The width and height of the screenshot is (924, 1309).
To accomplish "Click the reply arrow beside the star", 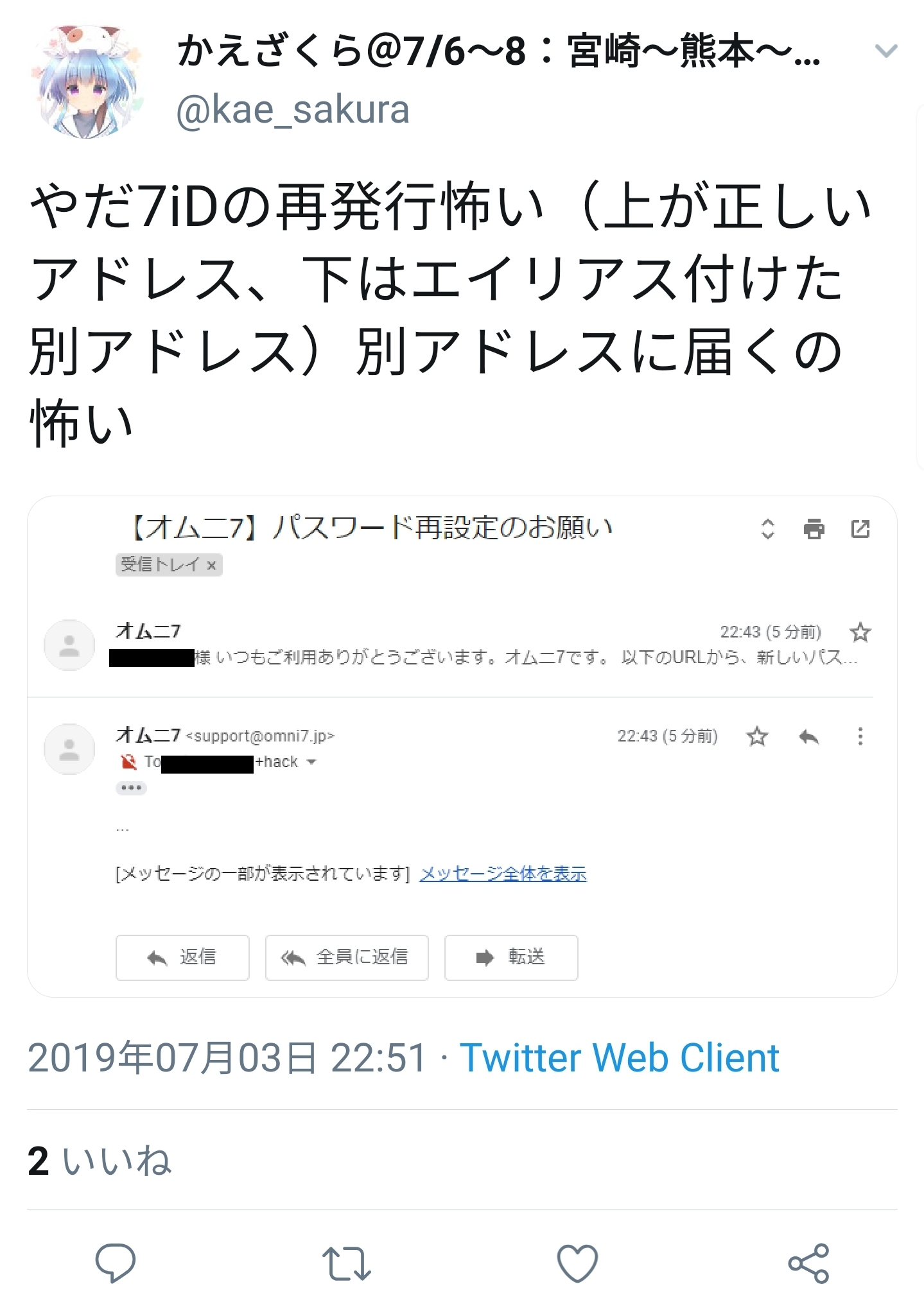I will [808, 736].
